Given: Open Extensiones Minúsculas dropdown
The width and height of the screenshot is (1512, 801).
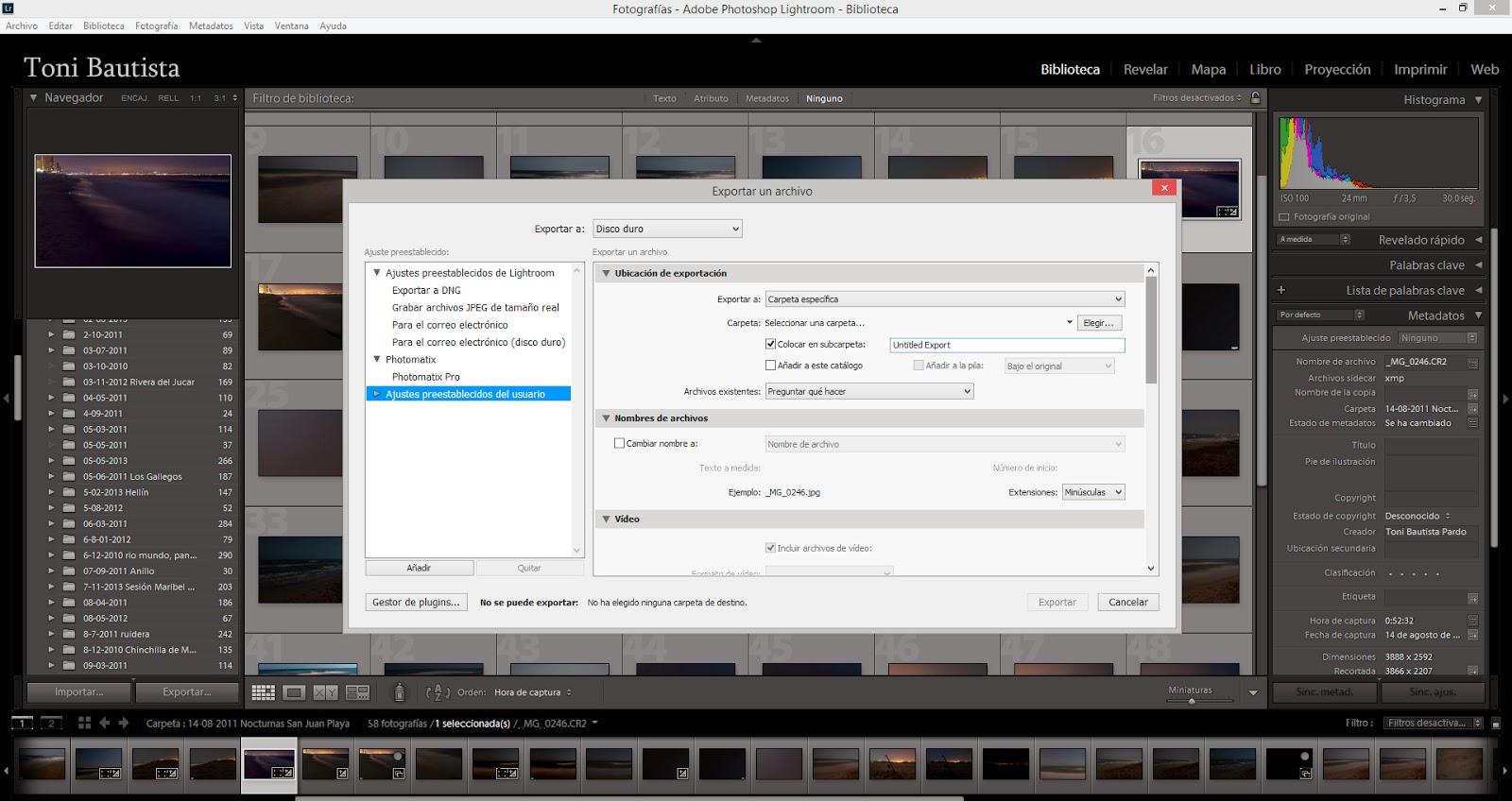Looking at the screenshot, I should click(x=1093, y=492).
